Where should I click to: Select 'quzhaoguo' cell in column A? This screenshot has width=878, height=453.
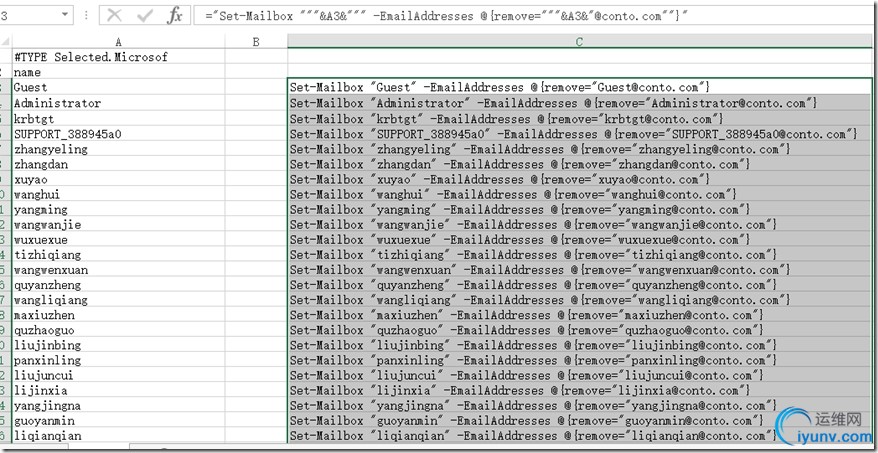click(119, 330)
